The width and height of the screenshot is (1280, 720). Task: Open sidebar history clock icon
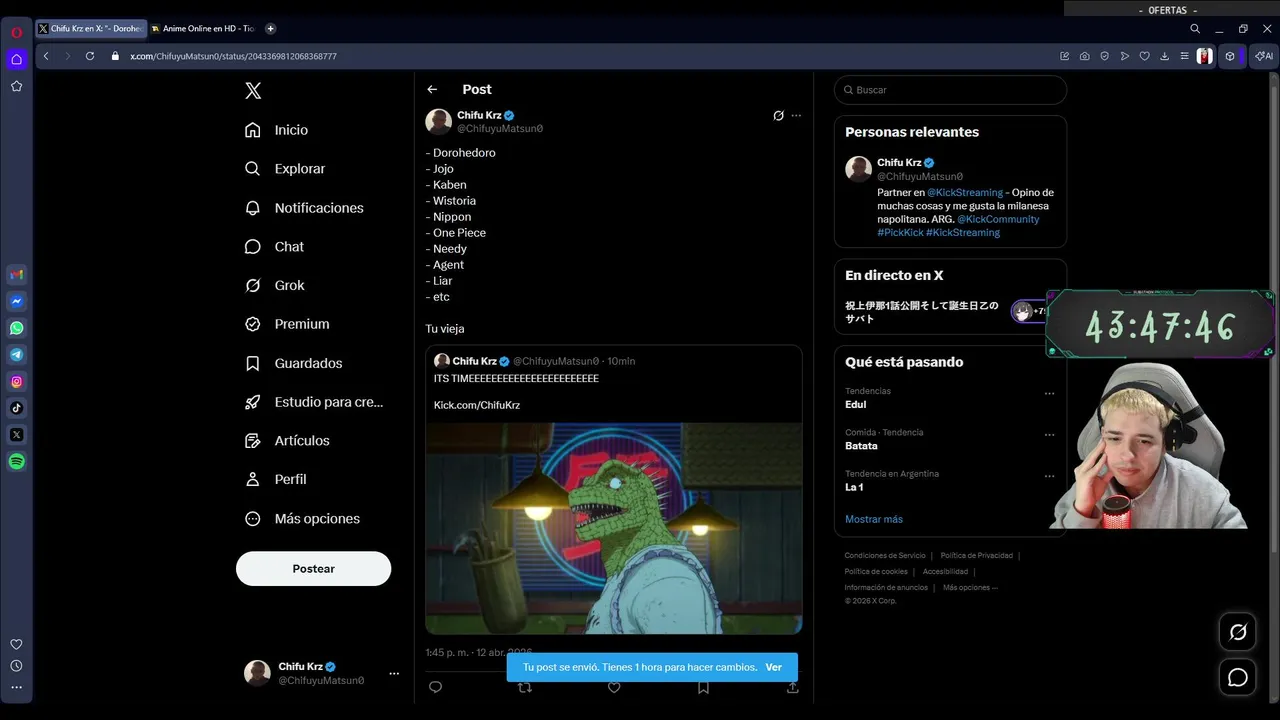16,666
